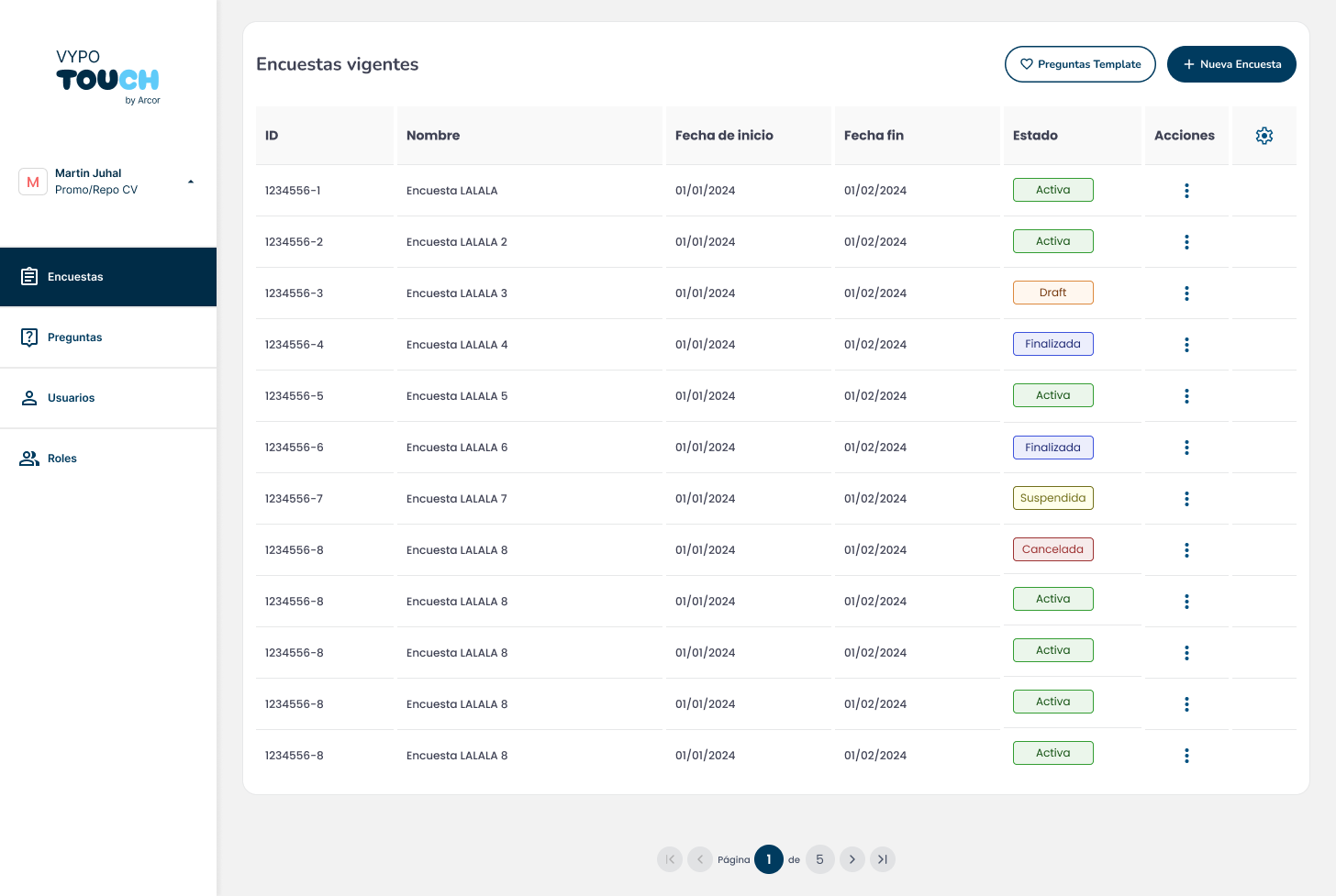
Task: Click the Draft status badge
Action: (x=1053, y=293)
